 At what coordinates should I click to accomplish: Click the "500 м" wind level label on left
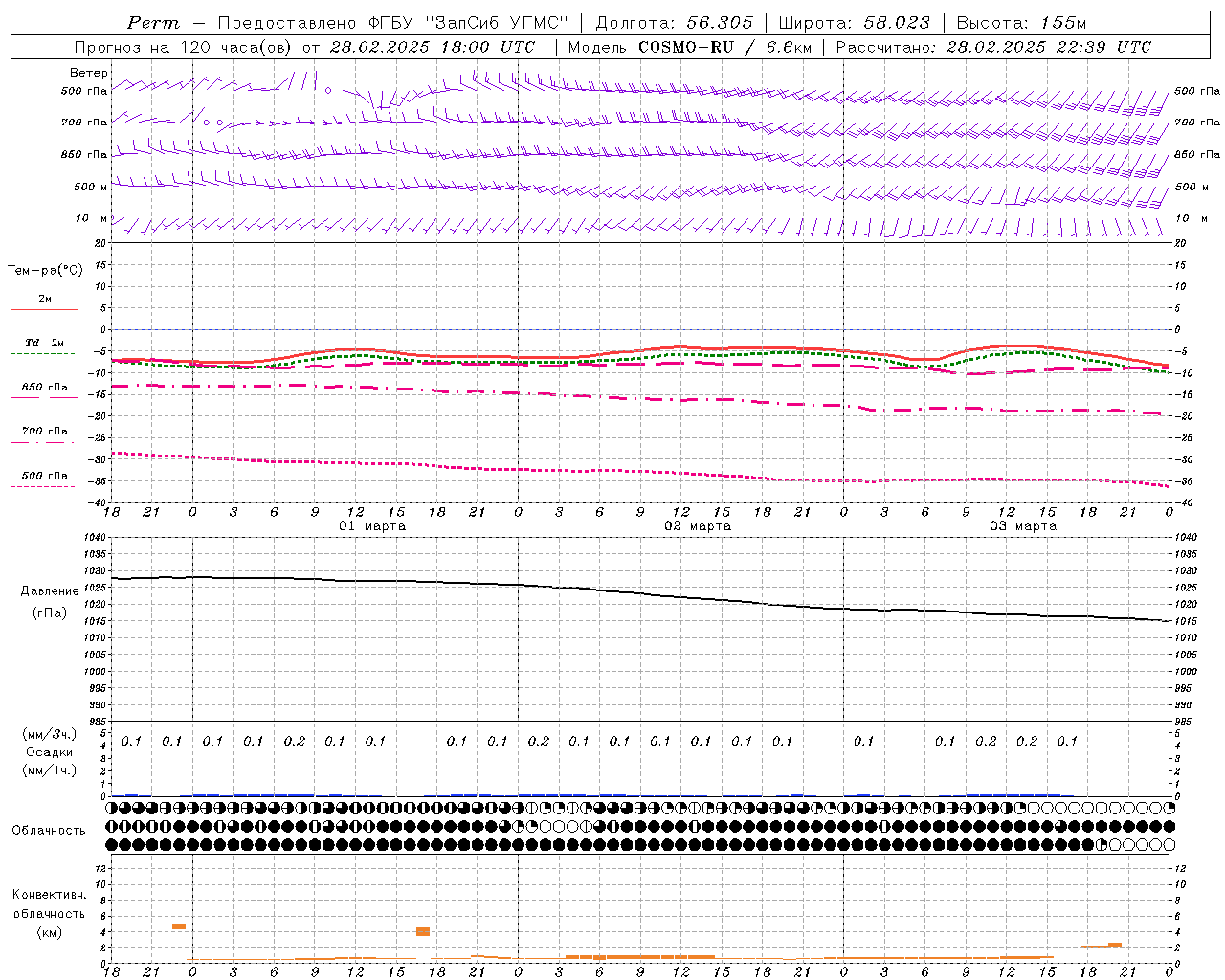tap(91, 187)
